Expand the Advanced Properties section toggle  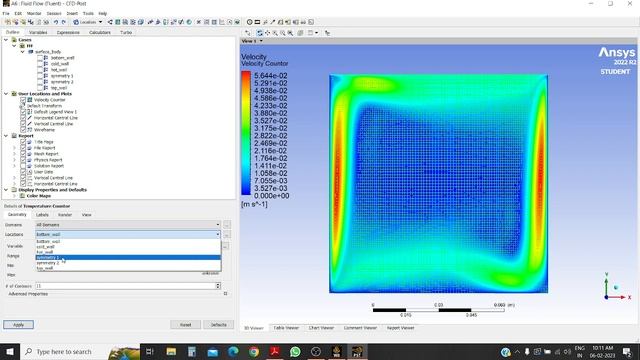[x=225, y=293]
